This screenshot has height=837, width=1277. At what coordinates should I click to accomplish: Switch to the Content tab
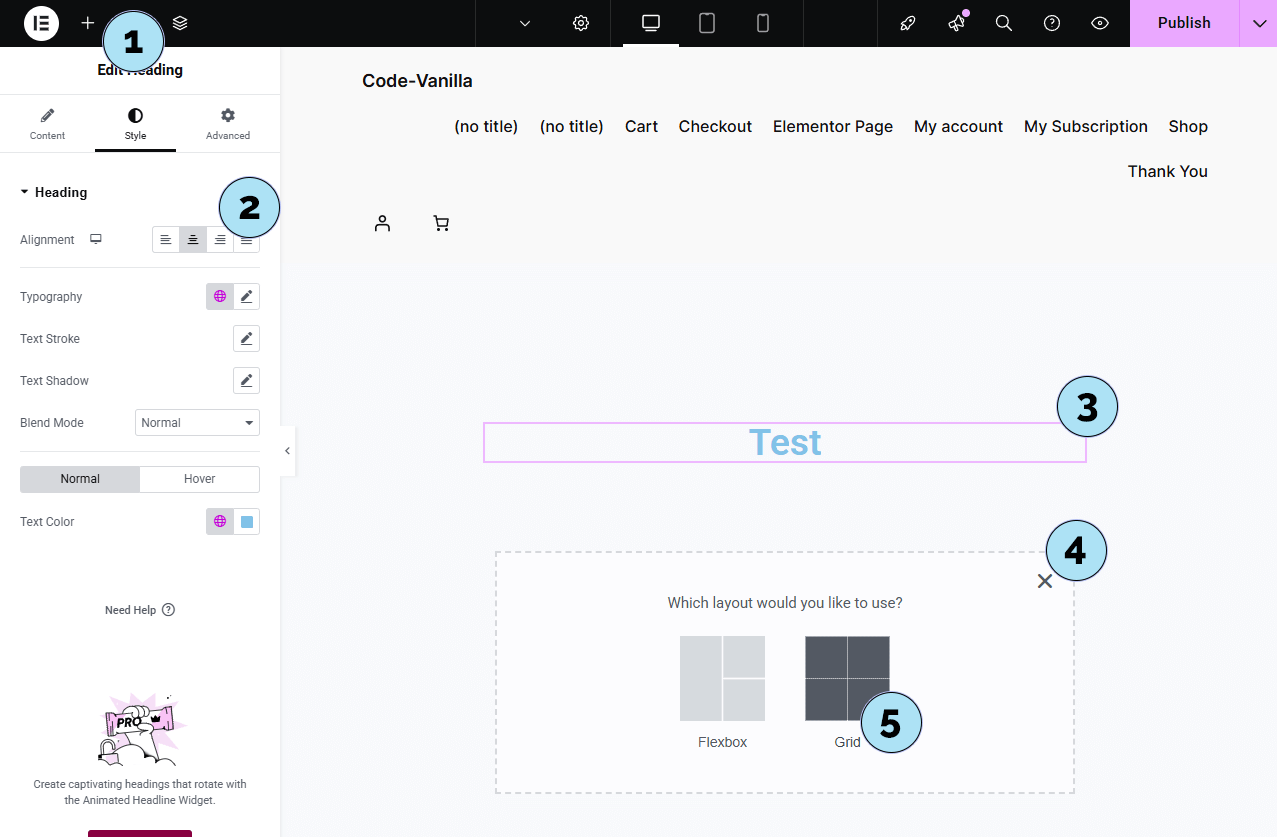[47, 124]
